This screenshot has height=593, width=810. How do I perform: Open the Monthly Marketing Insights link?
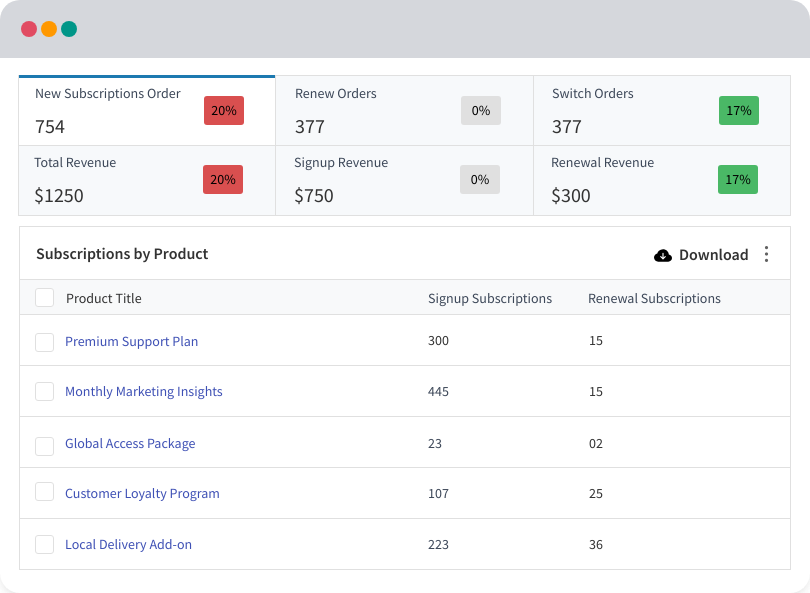tap(143, 392)
